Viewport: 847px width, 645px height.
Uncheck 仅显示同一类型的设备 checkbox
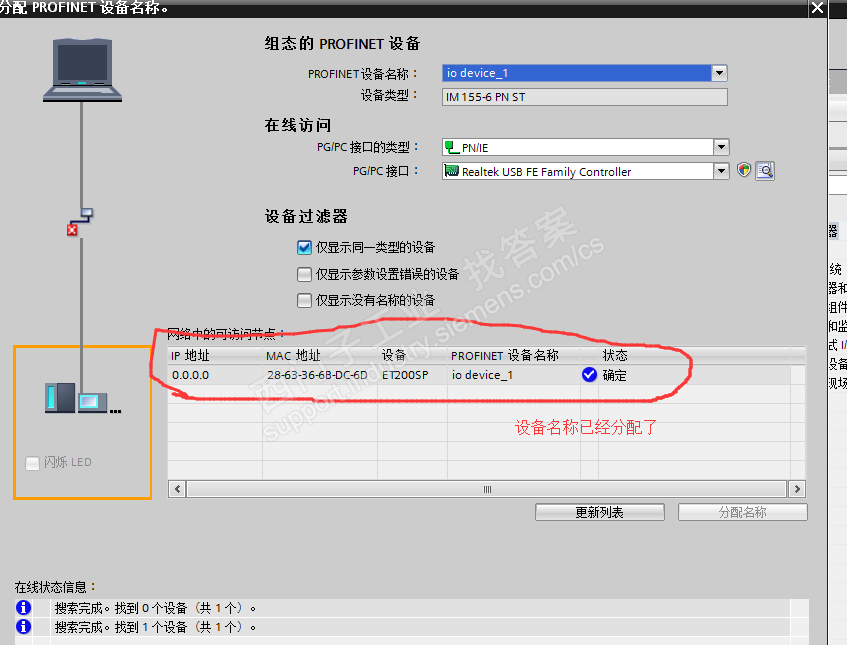[x=304, y=247]
